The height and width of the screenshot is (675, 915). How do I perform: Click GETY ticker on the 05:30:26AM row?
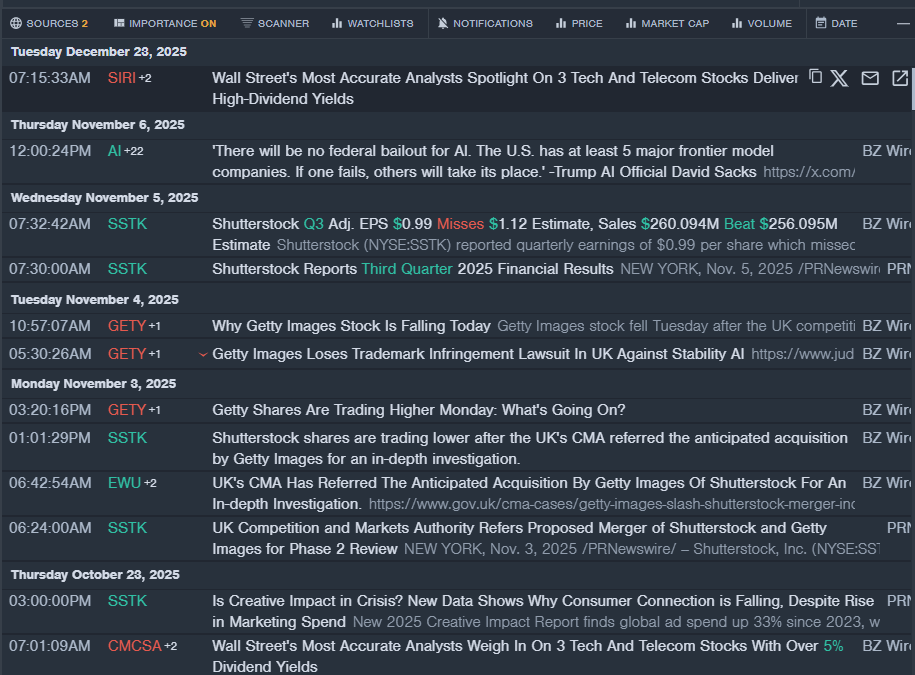[x=127, y=354]
